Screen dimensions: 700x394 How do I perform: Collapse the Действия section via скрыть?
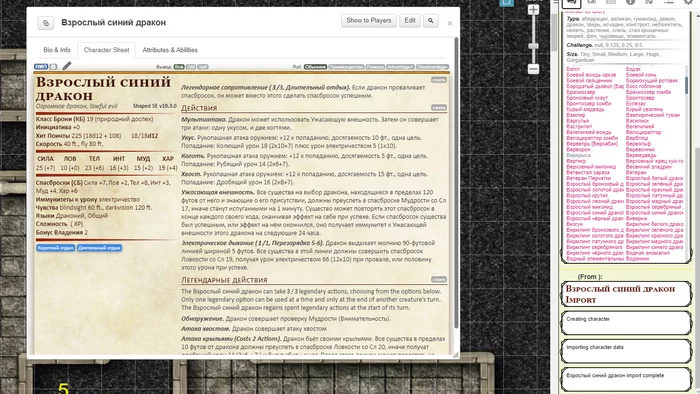tap(438, 108)
